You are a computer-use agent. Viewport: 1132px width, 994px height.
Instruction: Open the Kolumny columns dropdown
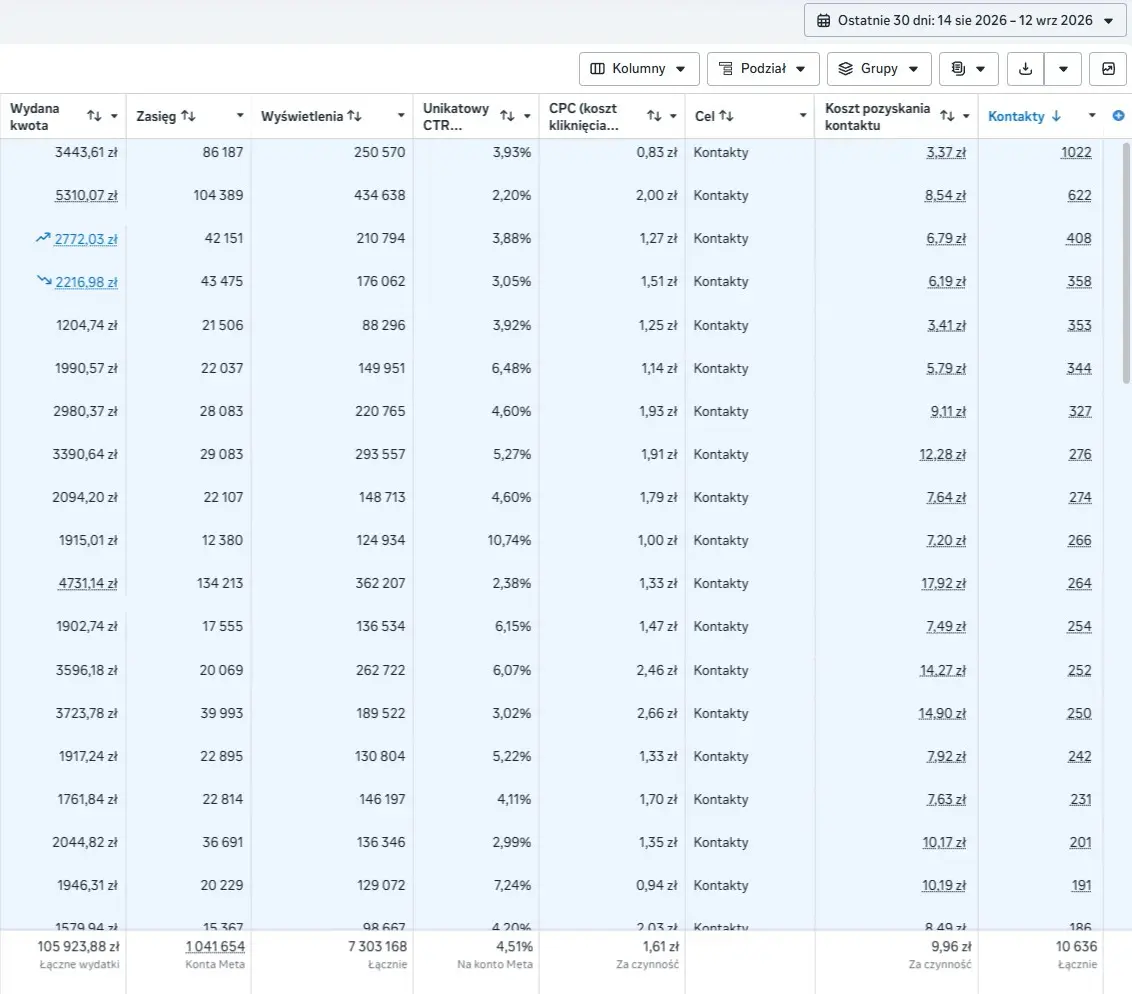(639, 69)
